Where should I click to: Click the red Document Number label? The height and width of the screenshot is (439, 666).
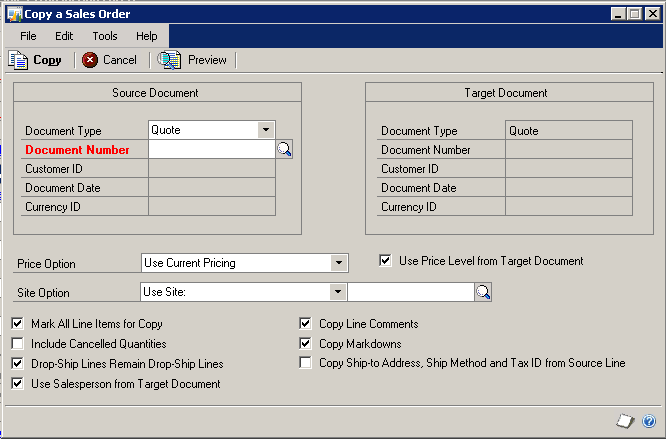(x=77, y=150)
